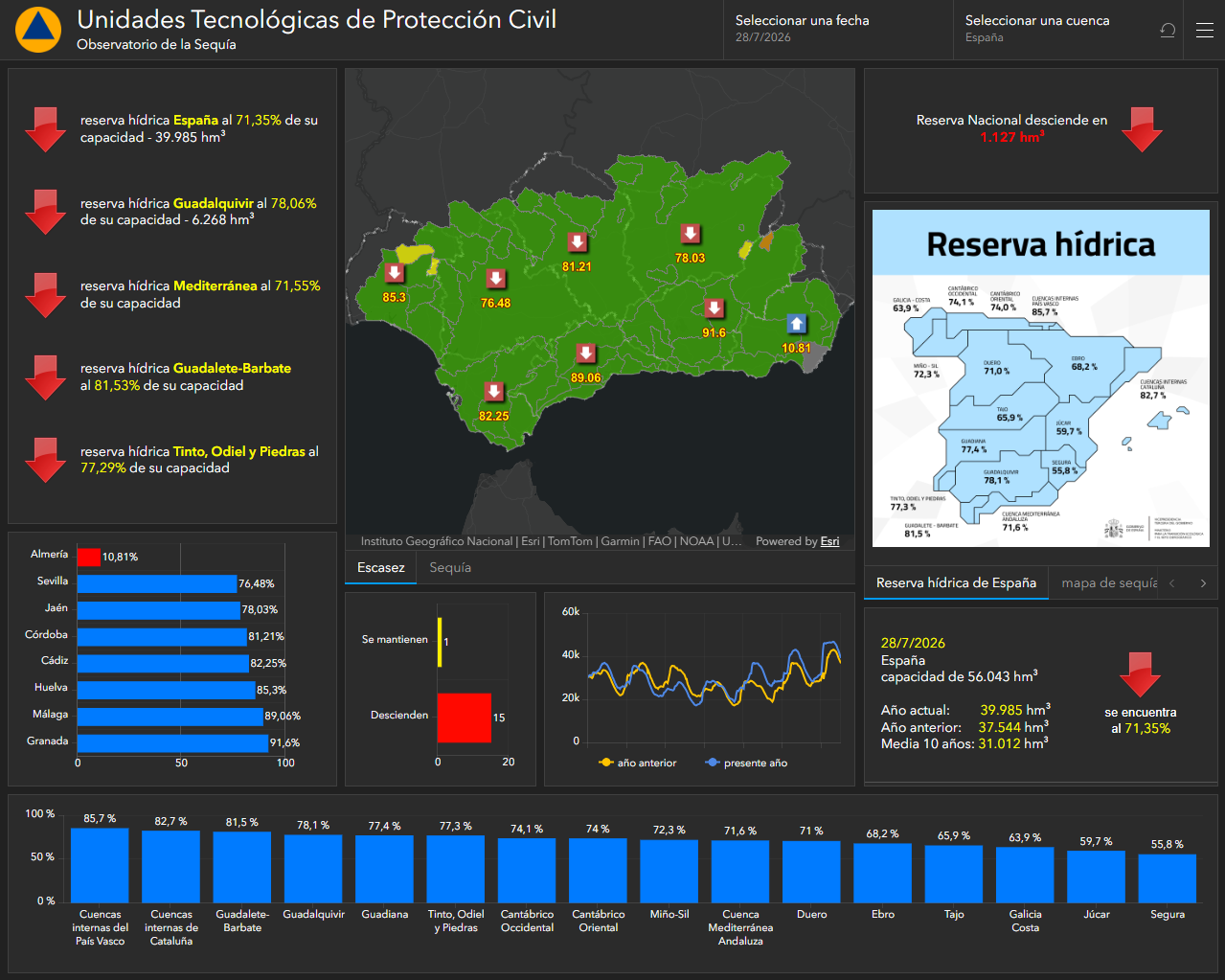Switch to the 'mapa de sequía' tab
This screenshot has width=1225, height=980.
1109,583
